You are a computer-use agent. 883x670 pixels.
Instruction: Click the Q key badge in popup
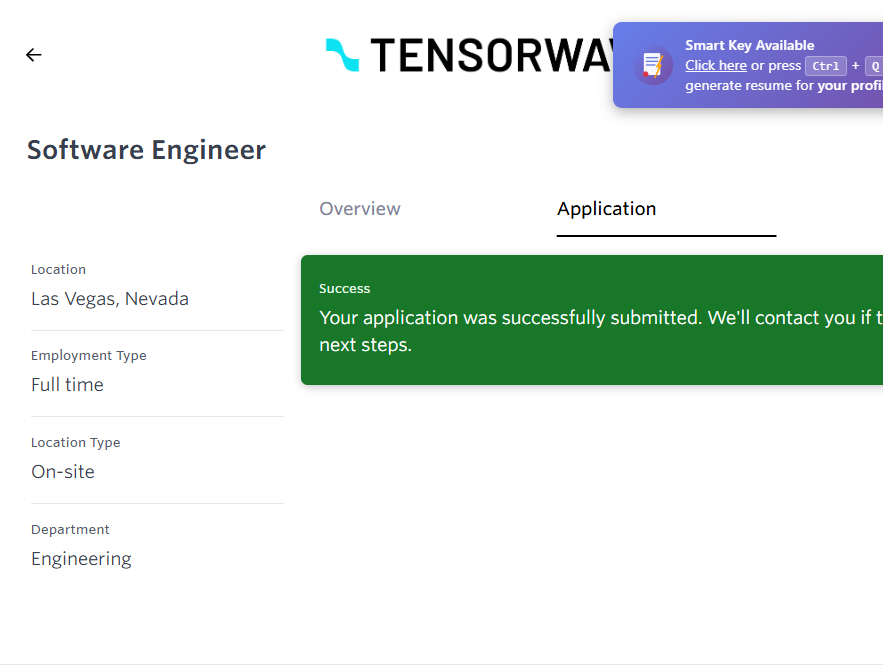874,66
